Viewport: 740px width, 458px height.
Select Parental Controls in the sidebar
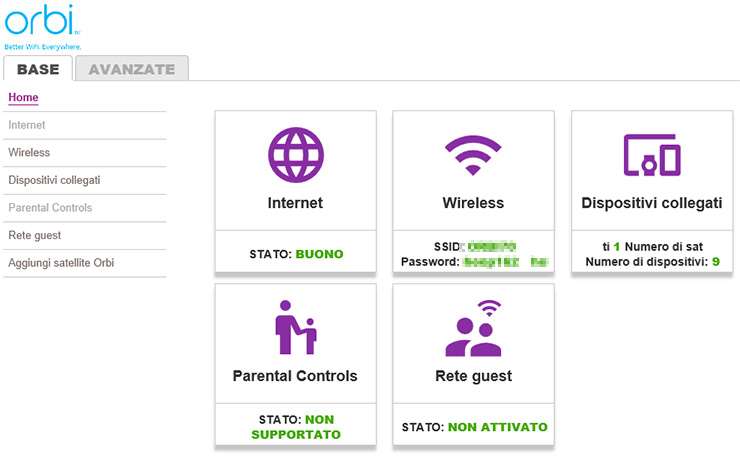[x=50, y=208]
